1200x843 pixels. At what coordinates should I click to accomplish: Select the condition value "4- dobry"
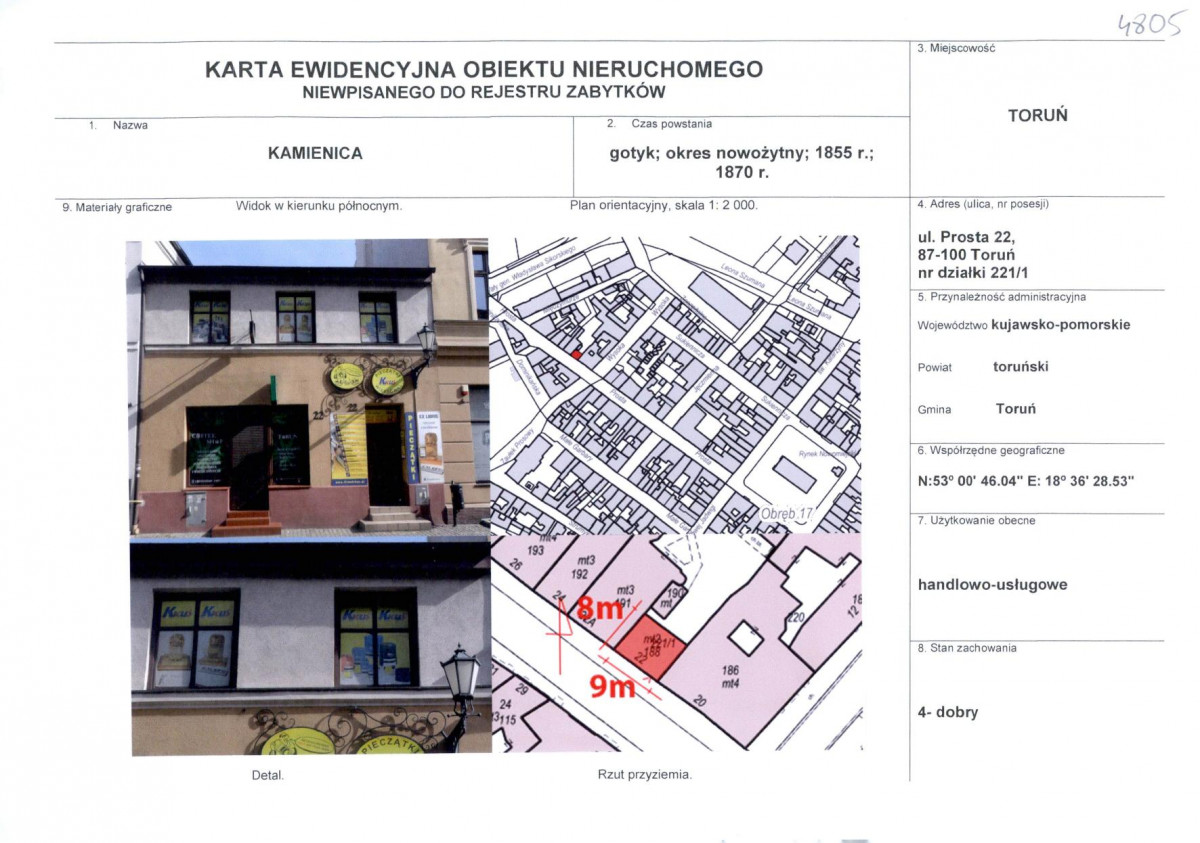948,713
